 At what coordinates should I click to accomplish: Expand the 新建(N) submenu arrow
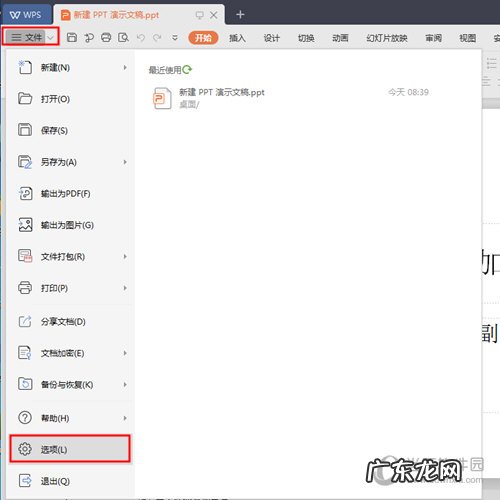coord(125,67)
